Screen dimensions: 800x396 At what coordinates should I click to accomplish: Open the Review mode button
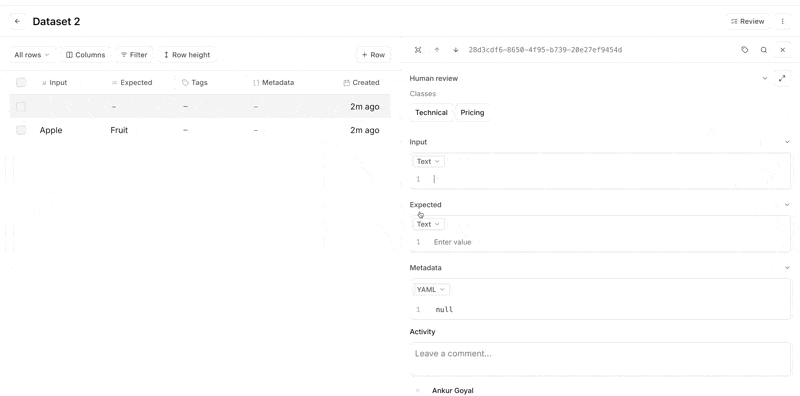click(747, 21)
